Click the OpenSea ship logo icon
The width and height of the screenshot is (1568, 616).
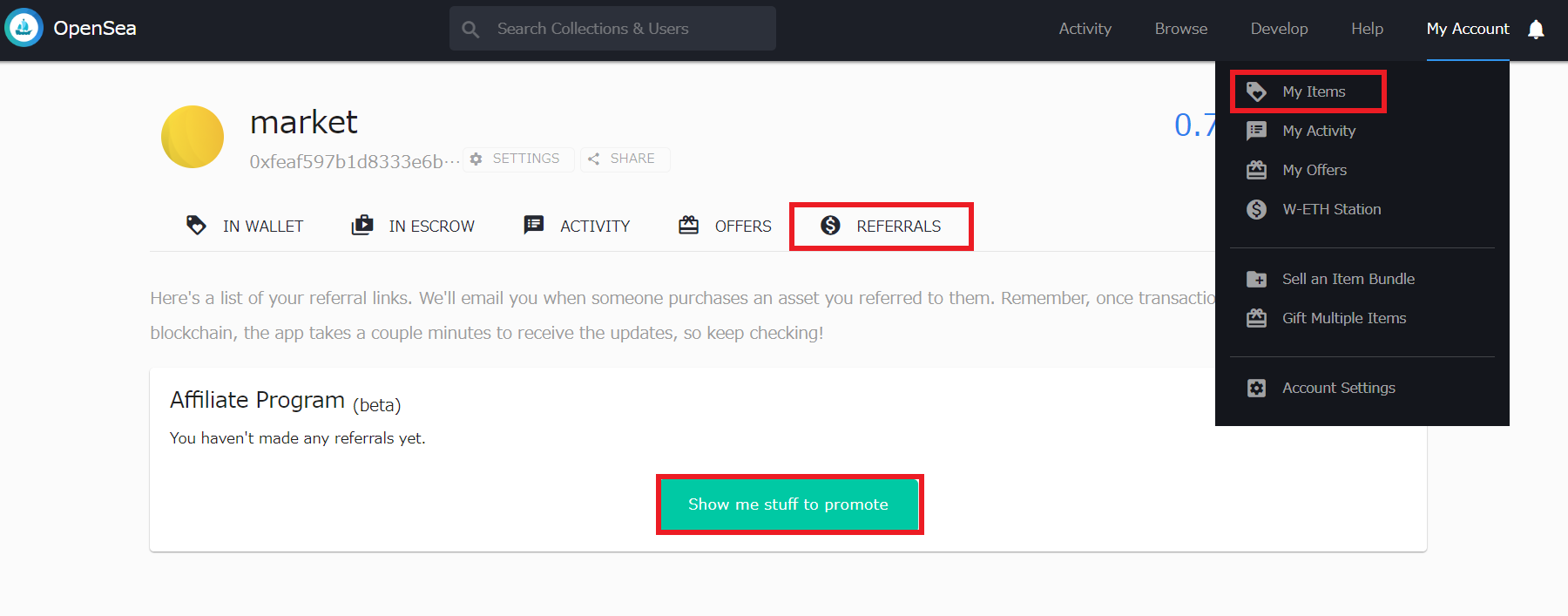24,28
